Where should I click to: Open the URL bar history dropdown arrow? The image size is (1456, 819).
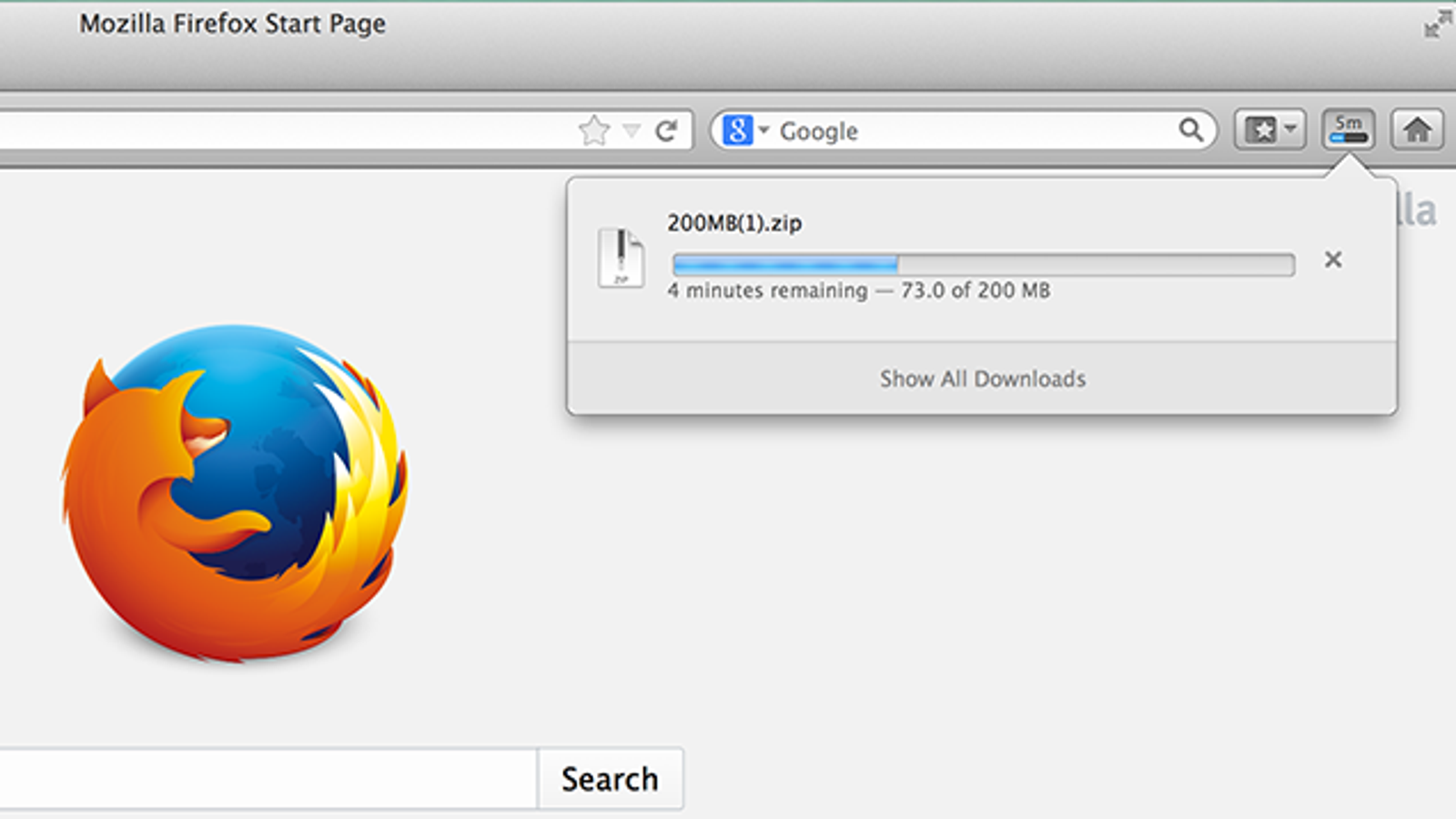(x=632, y=131)
